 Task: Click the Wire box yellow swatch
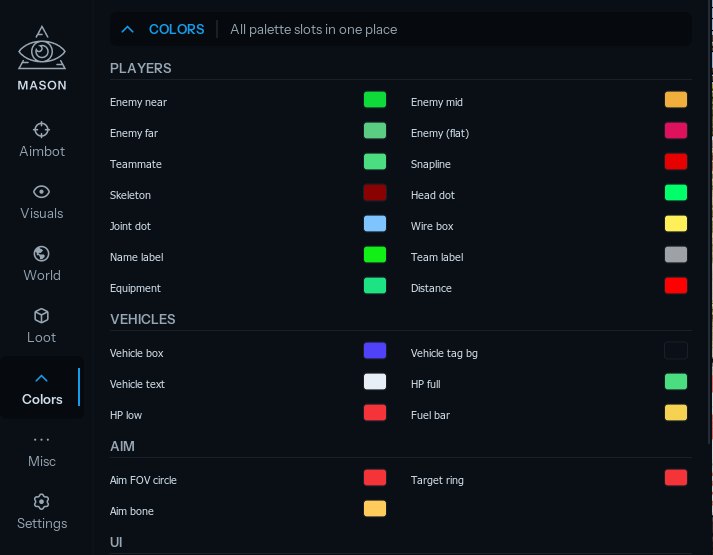(676, 224)
